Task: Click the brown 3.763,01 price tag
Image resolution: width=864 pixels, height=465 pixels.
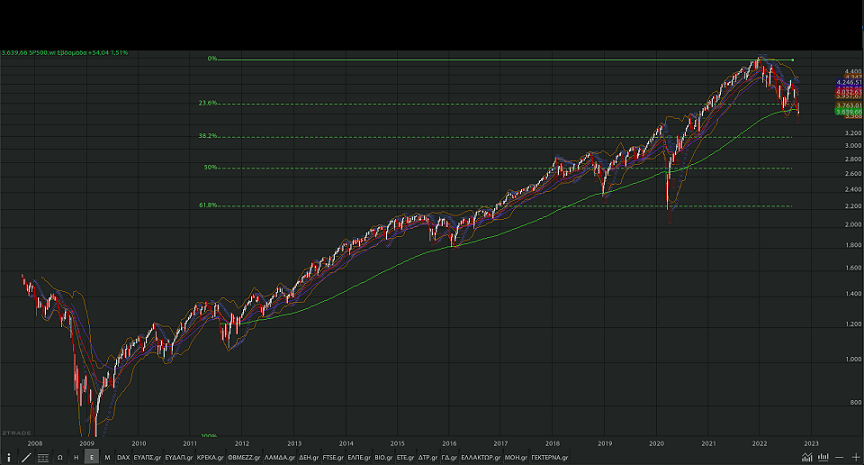Action: point(849,105)
